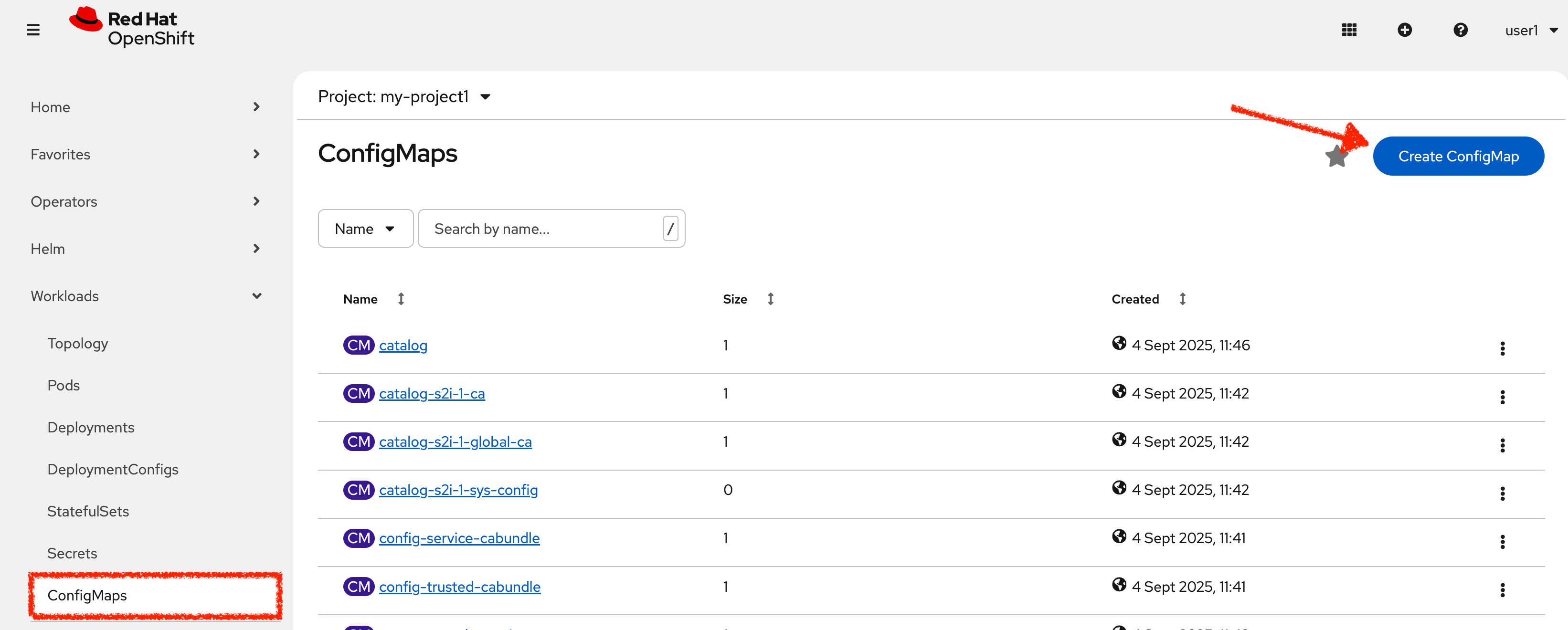Open the help question mark menu

pyautogui.click(x=1461, y=29)
